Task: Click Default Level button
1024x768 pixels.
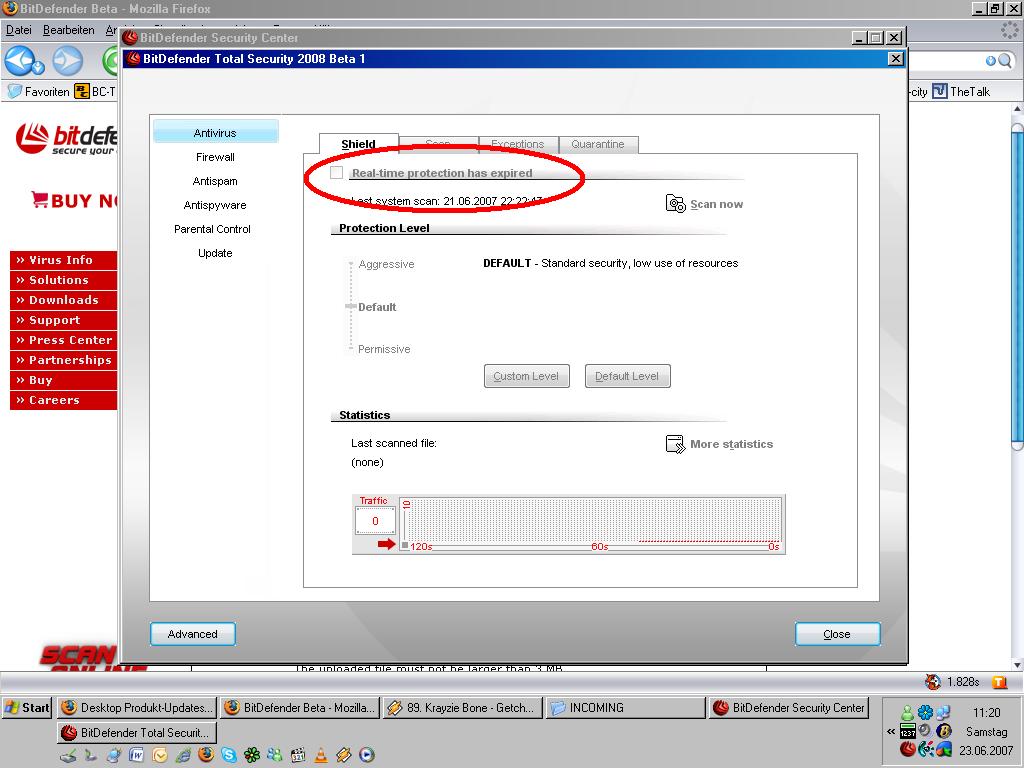Action: [x=627, y=376]
